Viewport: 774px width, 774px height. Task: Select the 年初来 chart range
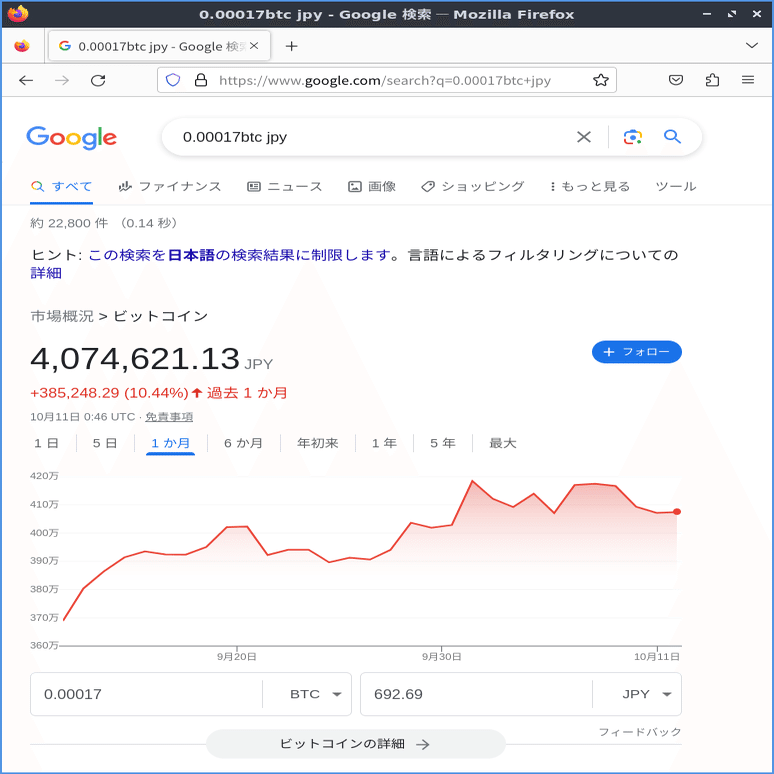pyautogui.click(x=317, y=443)
